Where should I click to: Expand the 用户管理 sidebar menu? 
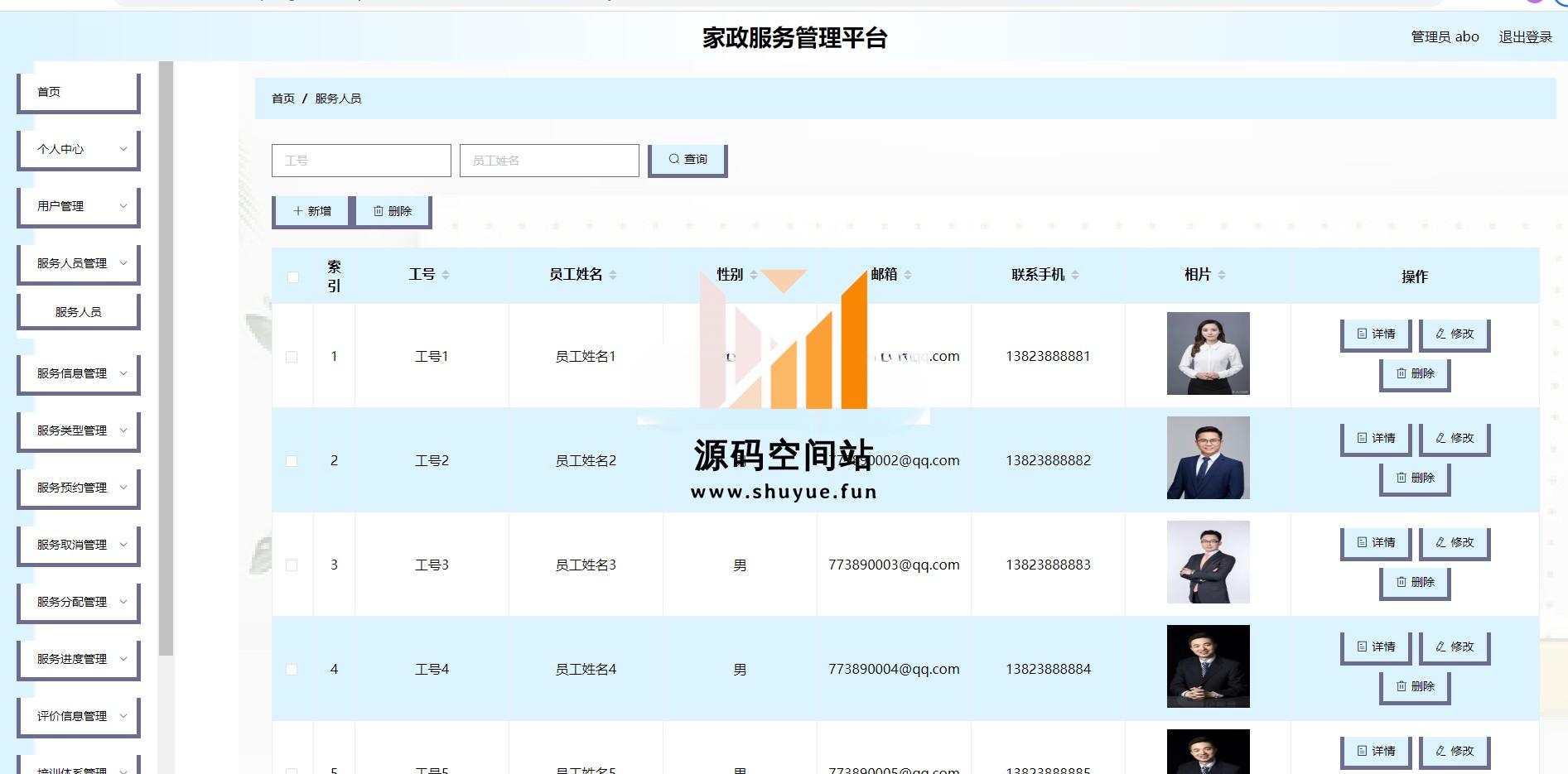click(79, 206)
